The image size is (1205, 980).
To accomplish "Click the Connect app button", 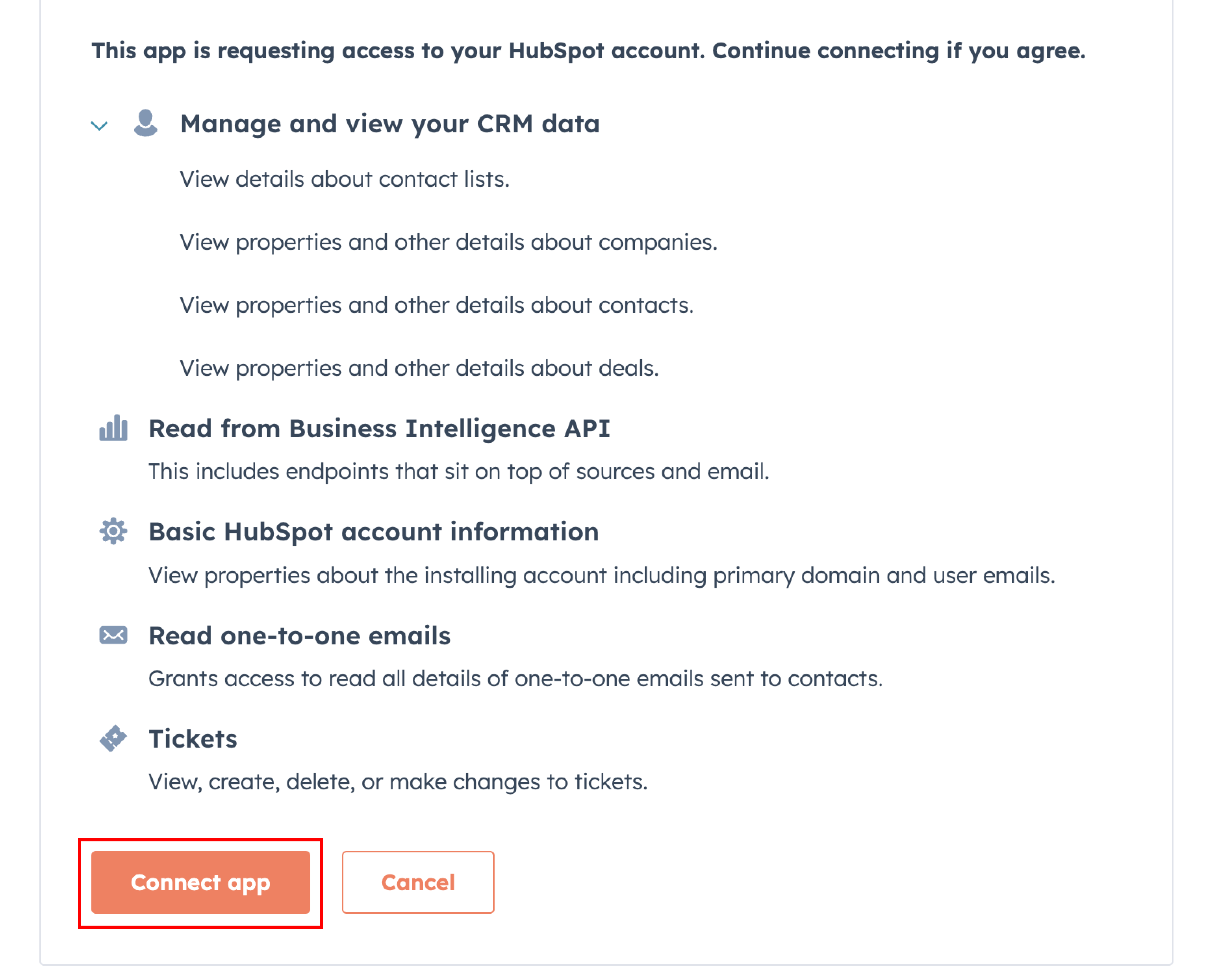I will tap(201, 882).
